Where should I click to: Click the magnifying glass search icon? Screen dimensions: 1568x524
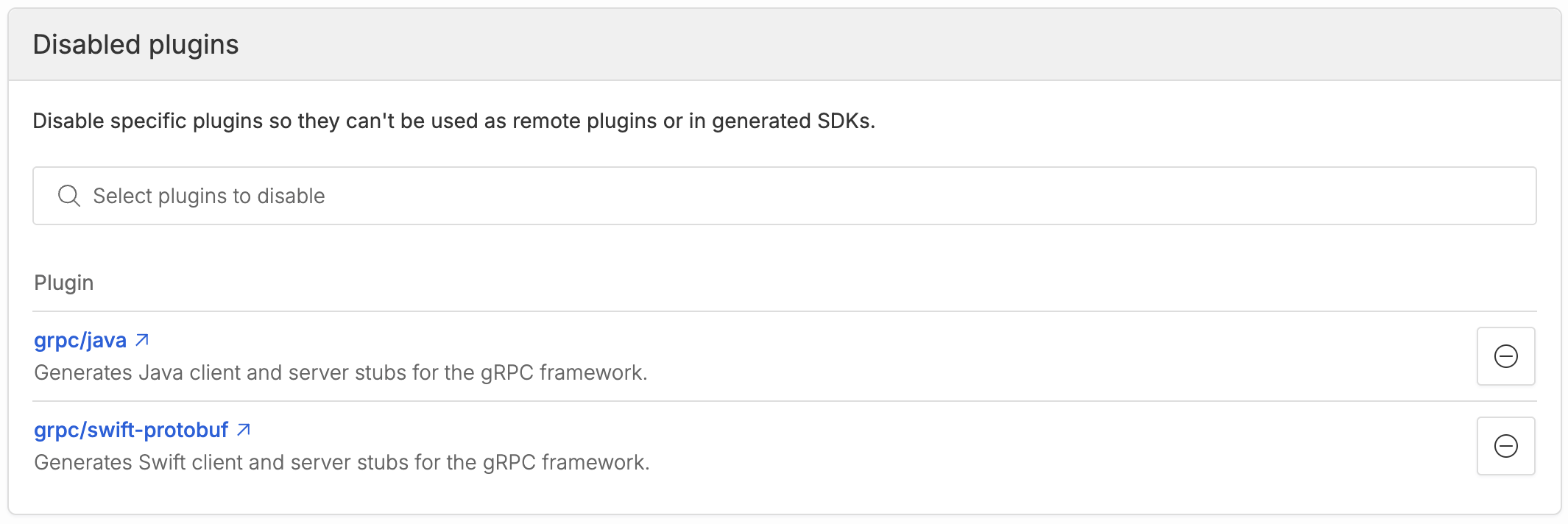(69, 196)
